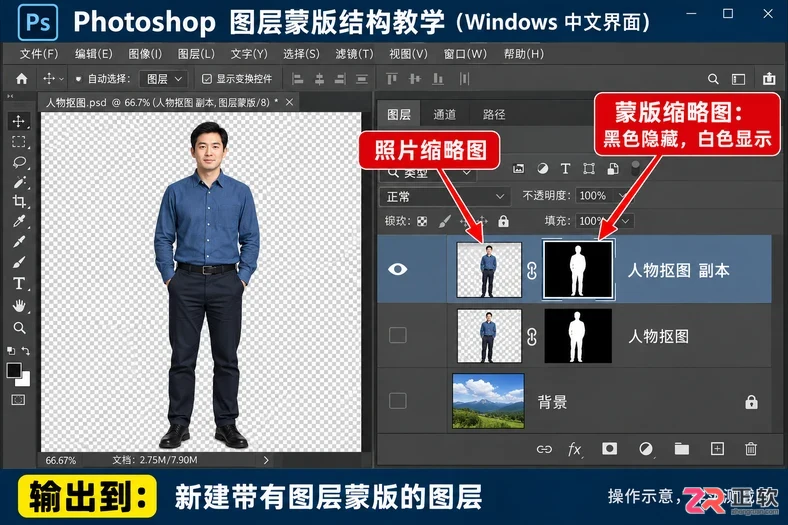
Task: Click the add layer mask icon
Action: point(610,449)
